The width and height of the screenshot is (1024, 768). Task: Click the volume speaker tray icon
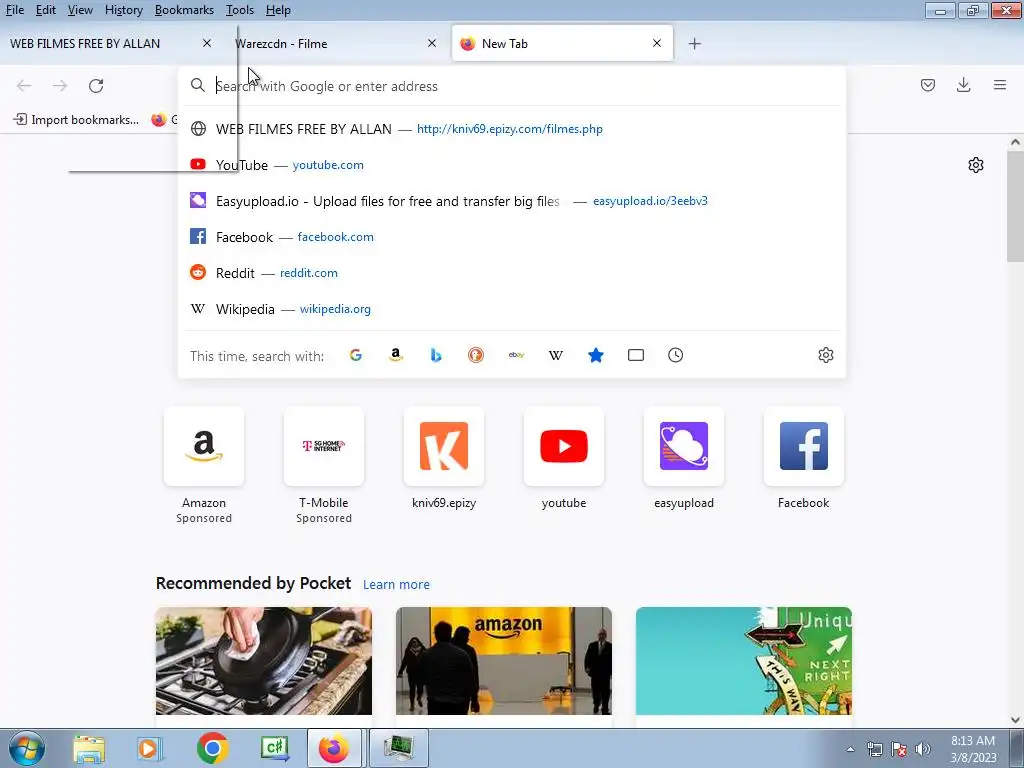923,749
